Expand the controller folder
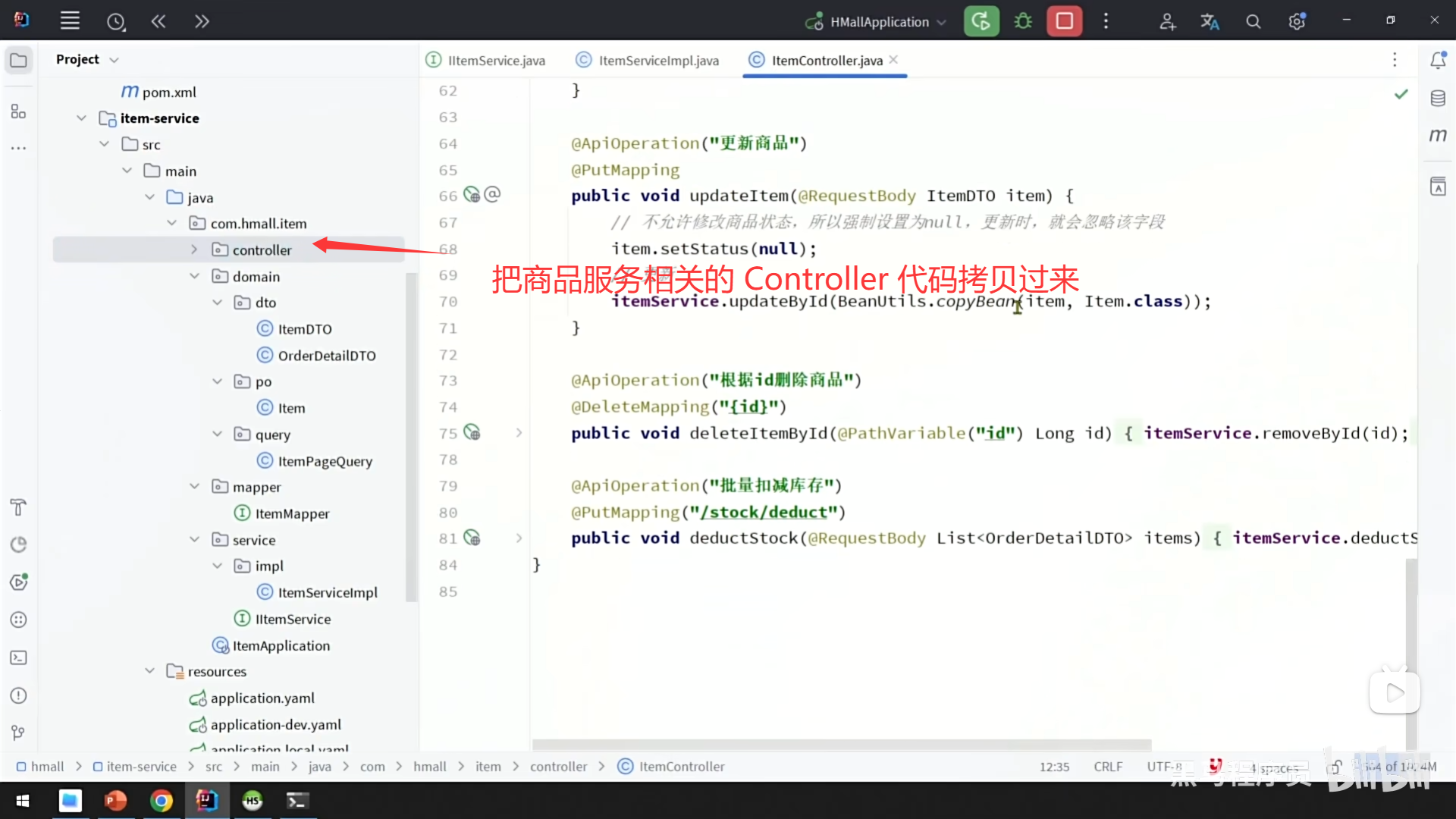 point(194,249)
